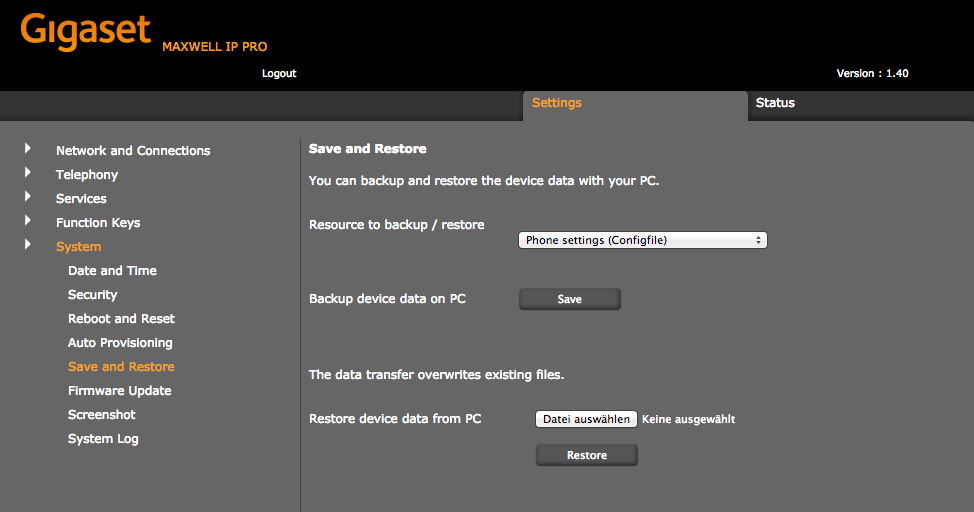Screen dimensions: 974x512
Task: Open the Screenshot page
Action: click(102, 415)
